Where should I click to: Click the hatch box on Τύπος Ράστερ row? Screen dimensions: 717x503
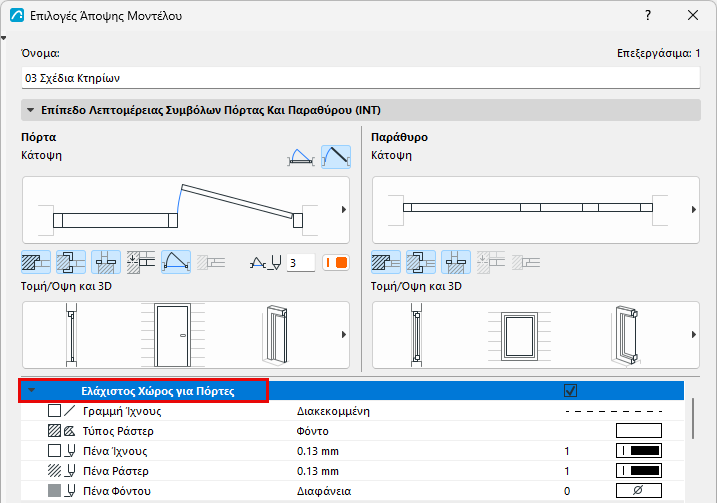click(x=54, y=431)
